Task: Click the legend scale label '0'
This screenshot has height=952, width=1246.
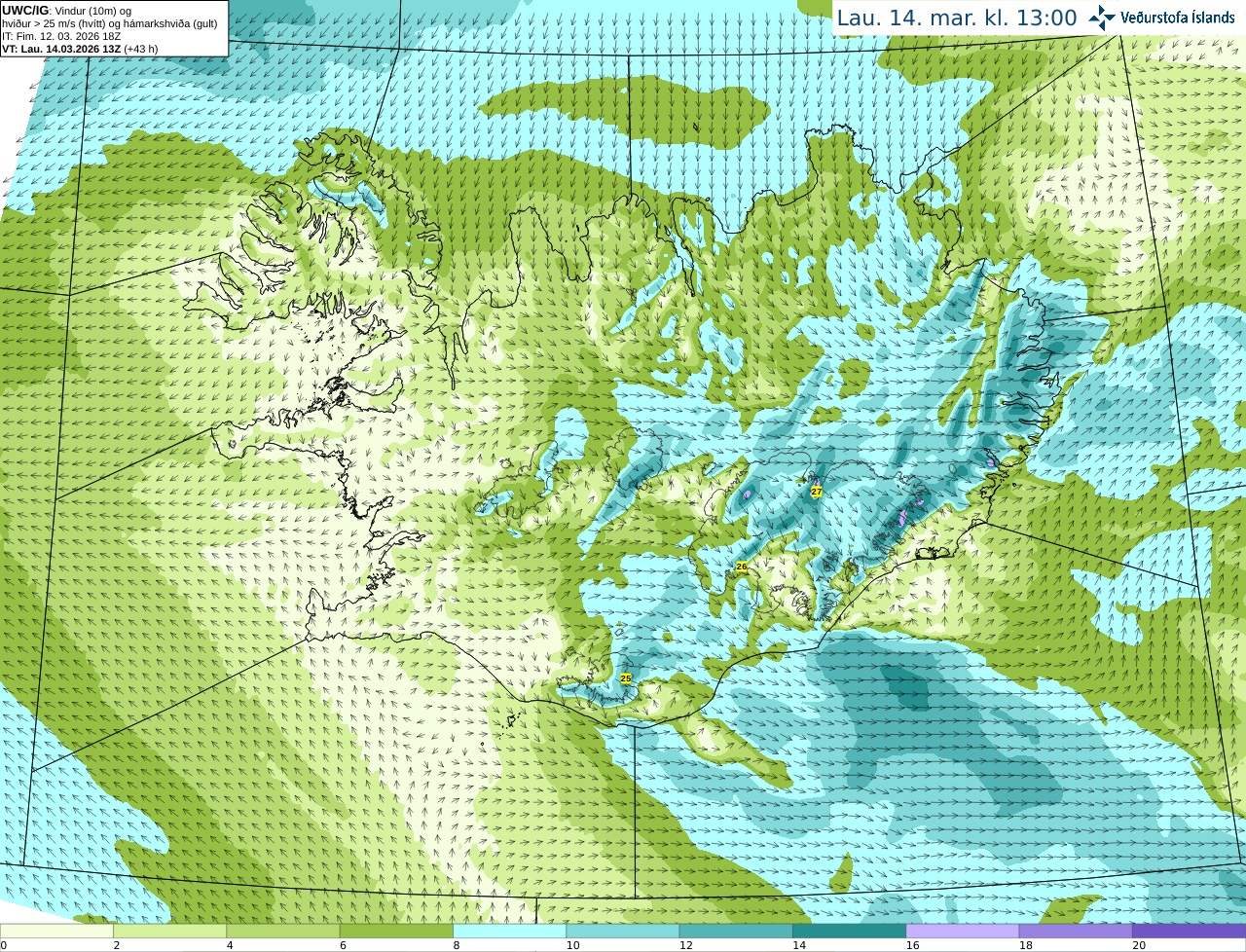Action: [4, 945]
